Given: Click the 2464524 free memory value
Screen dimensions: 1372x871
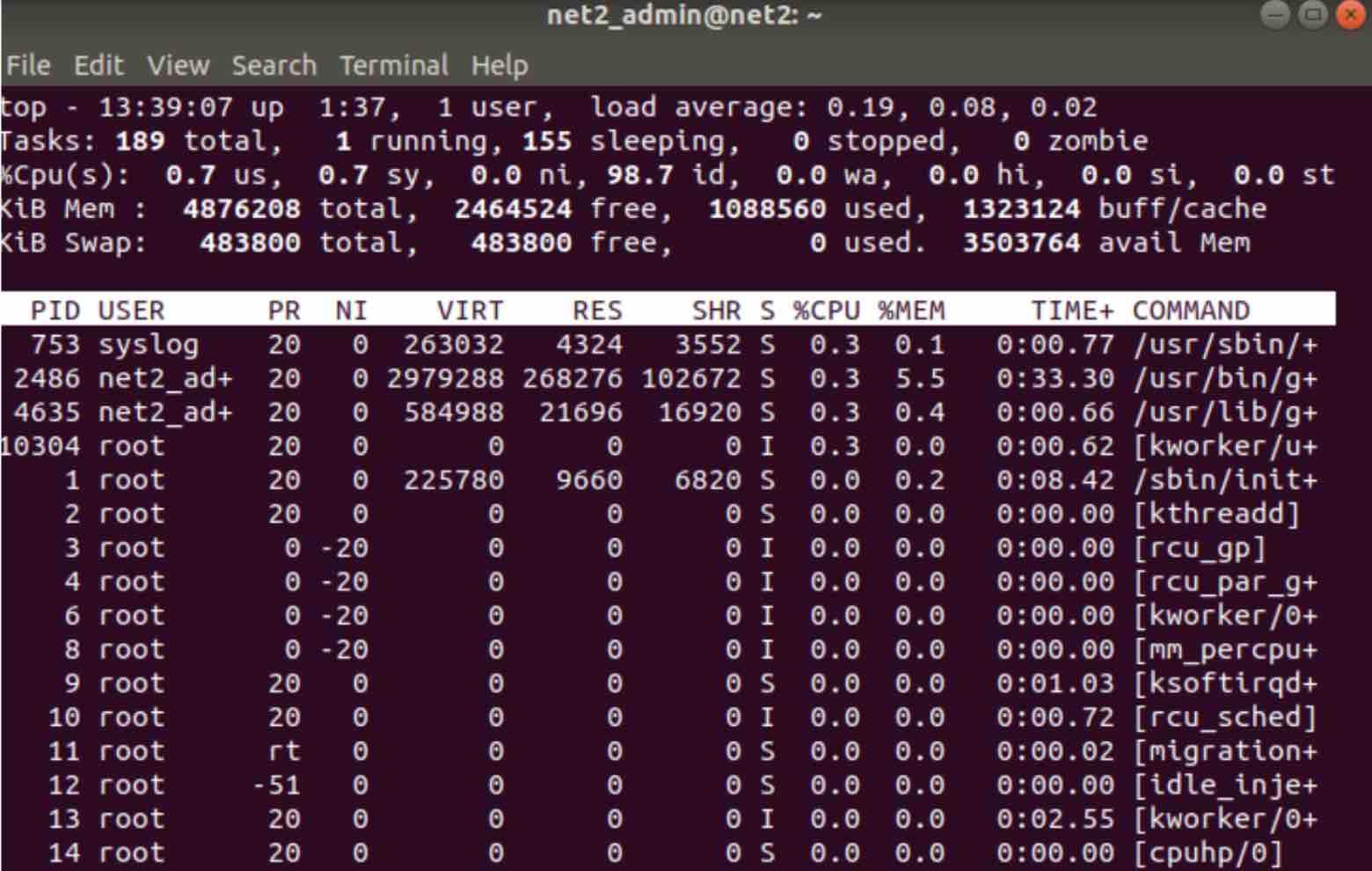Looking at the screenshot, I should pyautogui.click(x=513, y=209).
